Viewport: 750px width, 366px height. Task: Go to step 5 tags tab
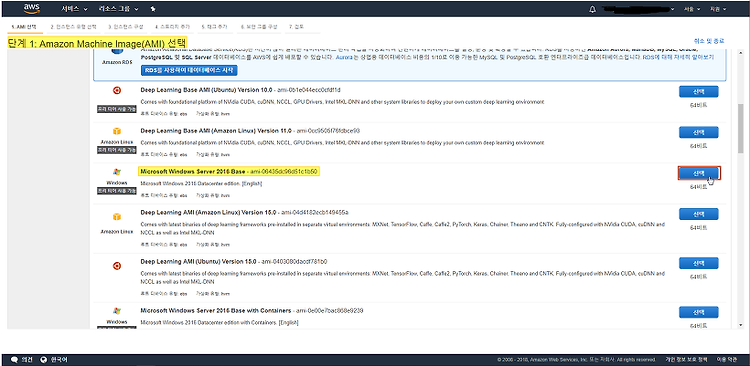214,27
